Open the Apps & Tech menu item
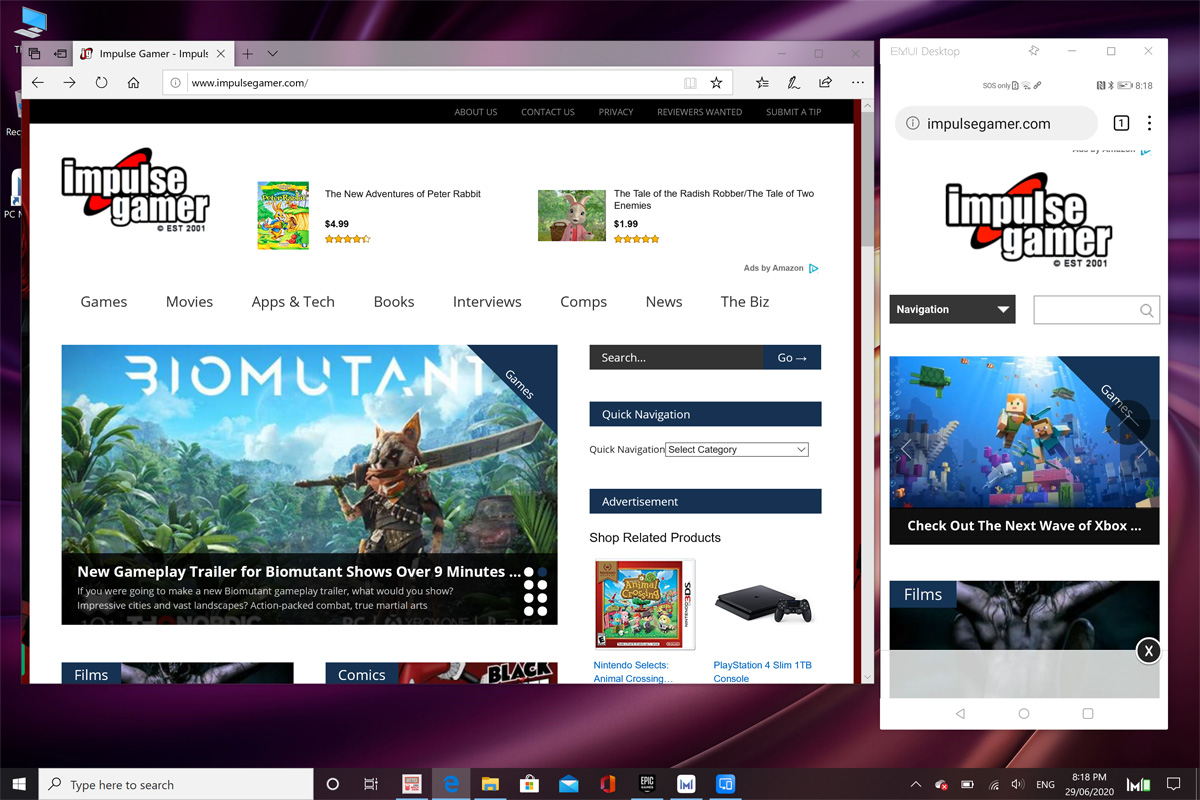Image resolution: width=1200 pixels, height=800 pixels. pos(293,301)
